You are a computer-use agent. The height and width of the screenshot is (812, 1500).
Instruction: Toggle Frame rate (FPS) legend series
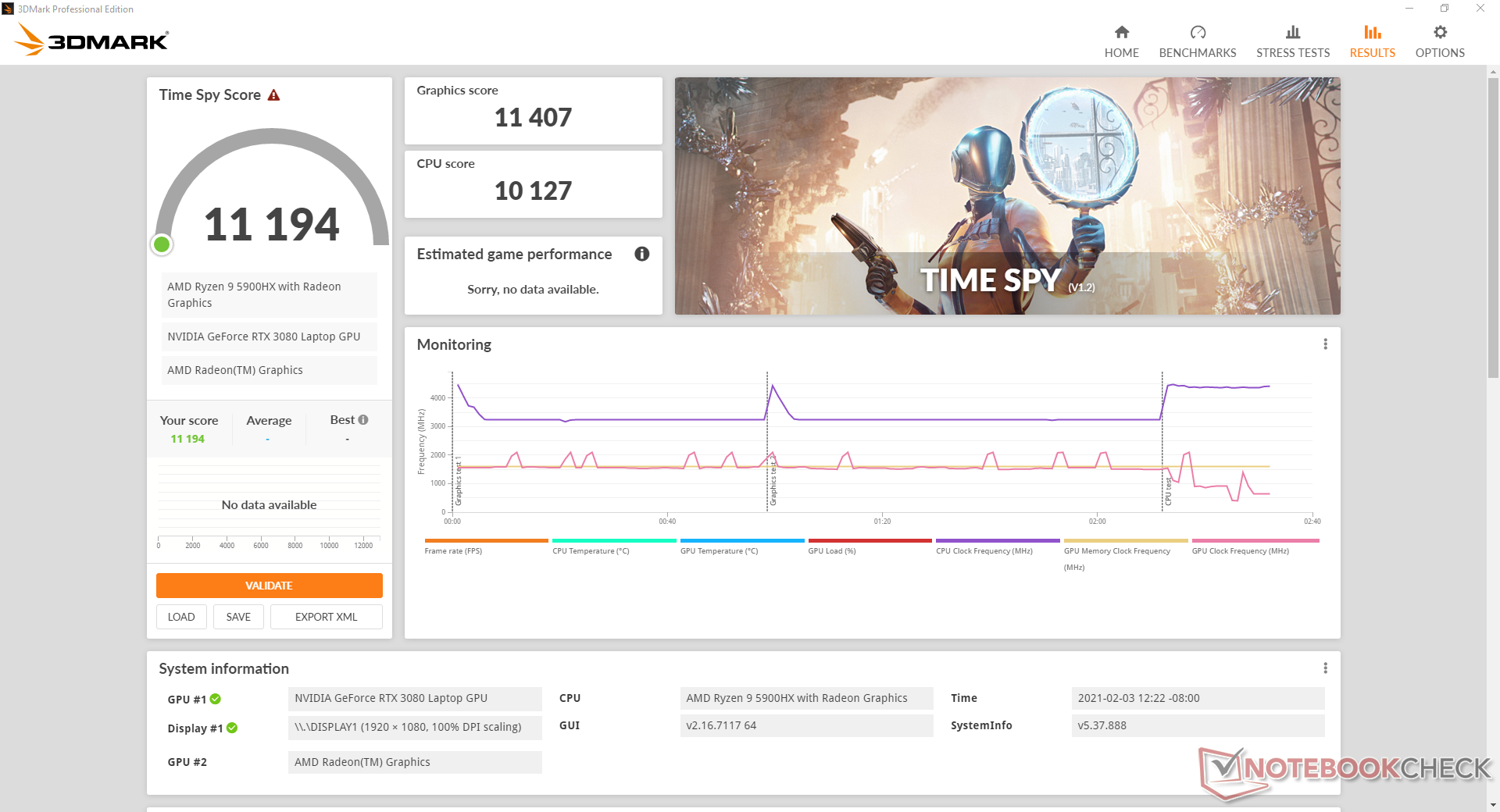(486, 547)
